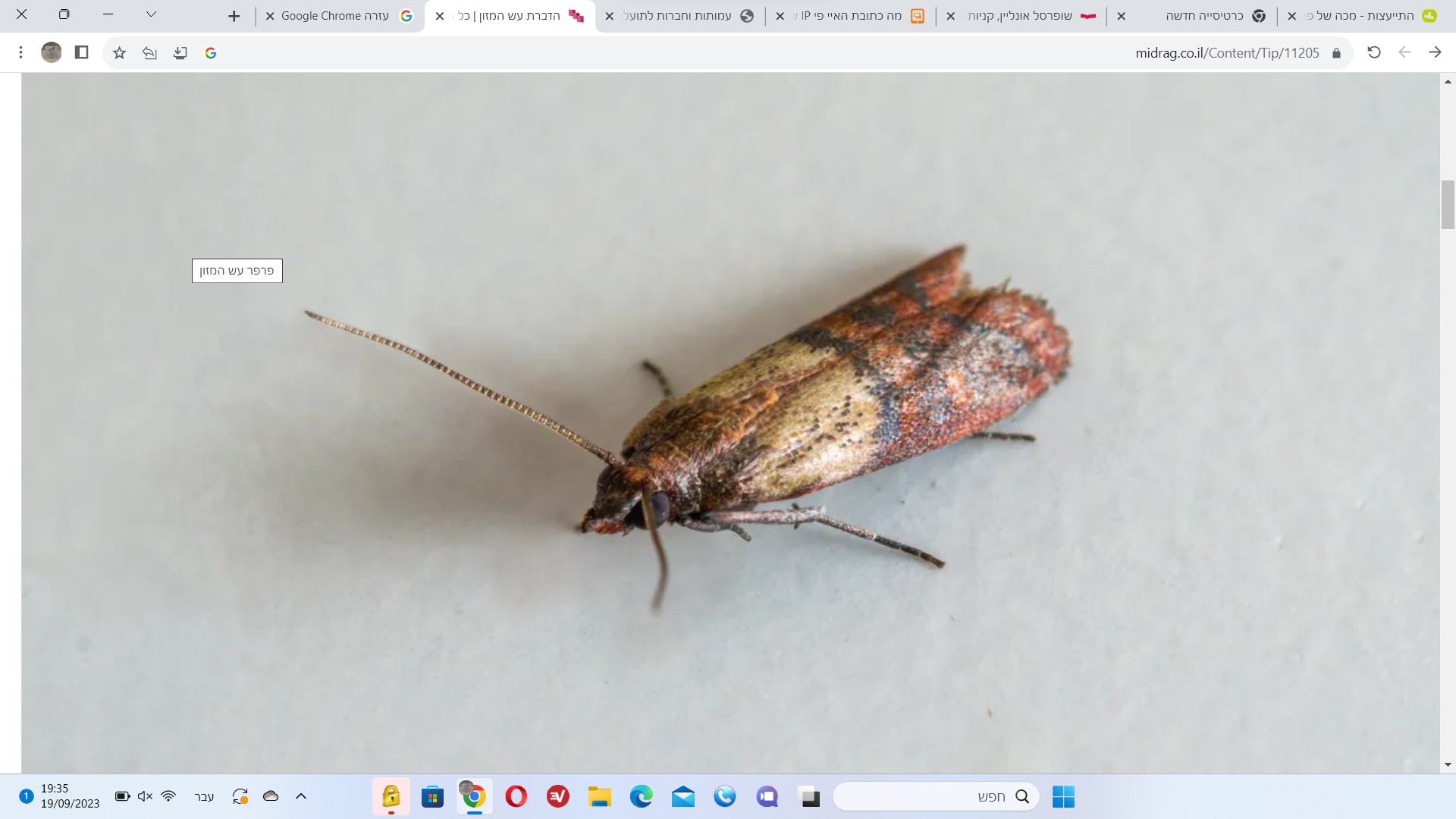
Task: Toggle the muted volume icon in tray
Action: pos(145,796)
